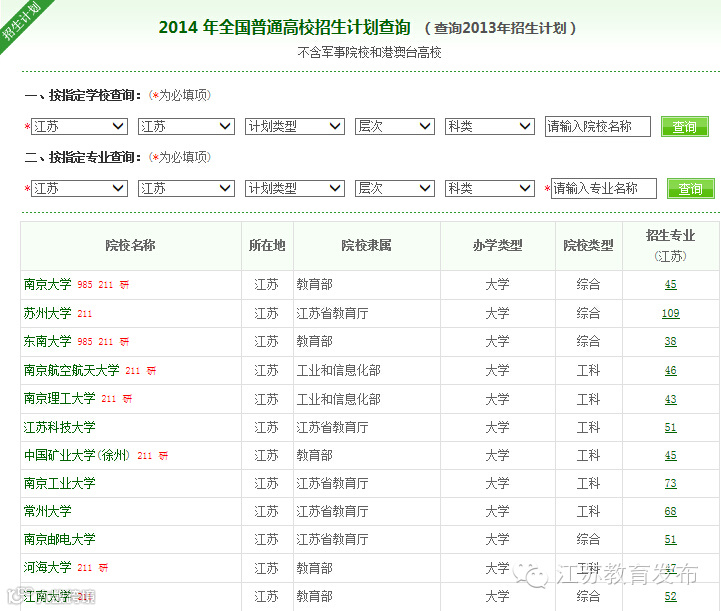Click graduate school icon beside 东南大学
721x611 pixels.
coord(125,342)
